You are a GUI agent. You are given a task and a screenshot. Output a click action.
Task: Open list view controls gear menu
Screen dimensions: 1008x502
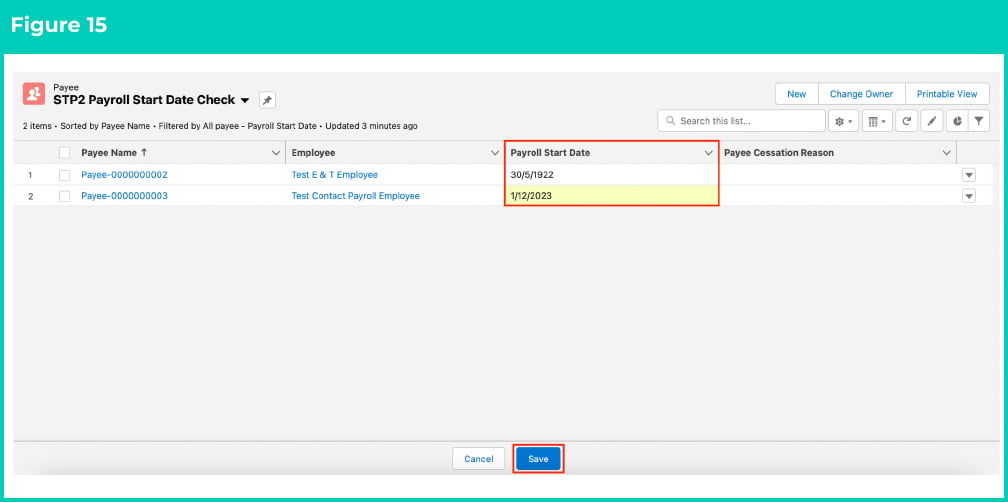point(843,121)
